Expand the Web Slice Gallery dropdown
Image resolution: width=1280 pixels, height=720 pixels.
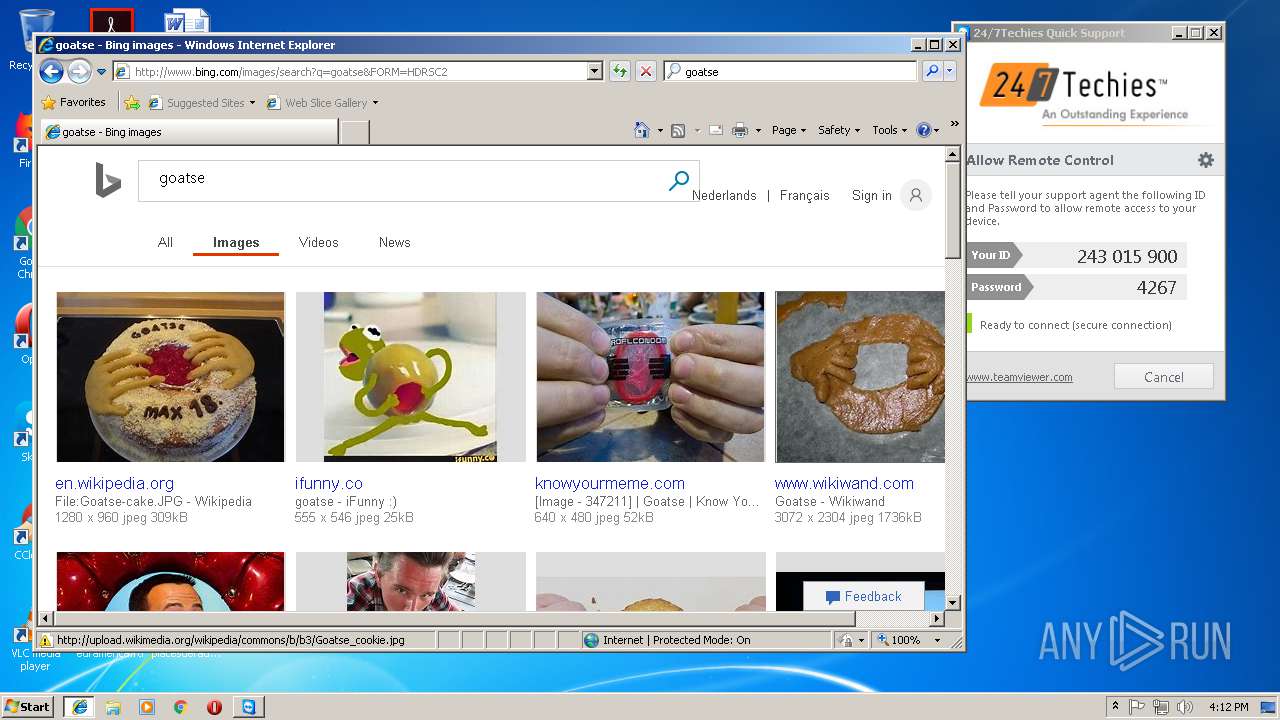(x=375, y=103)
